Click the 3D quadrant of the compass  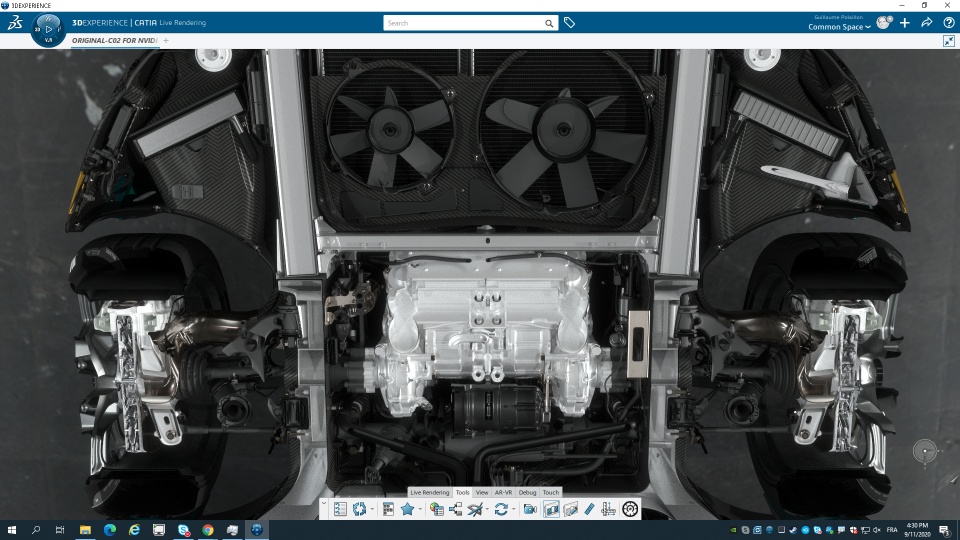(x=37, y=29)
